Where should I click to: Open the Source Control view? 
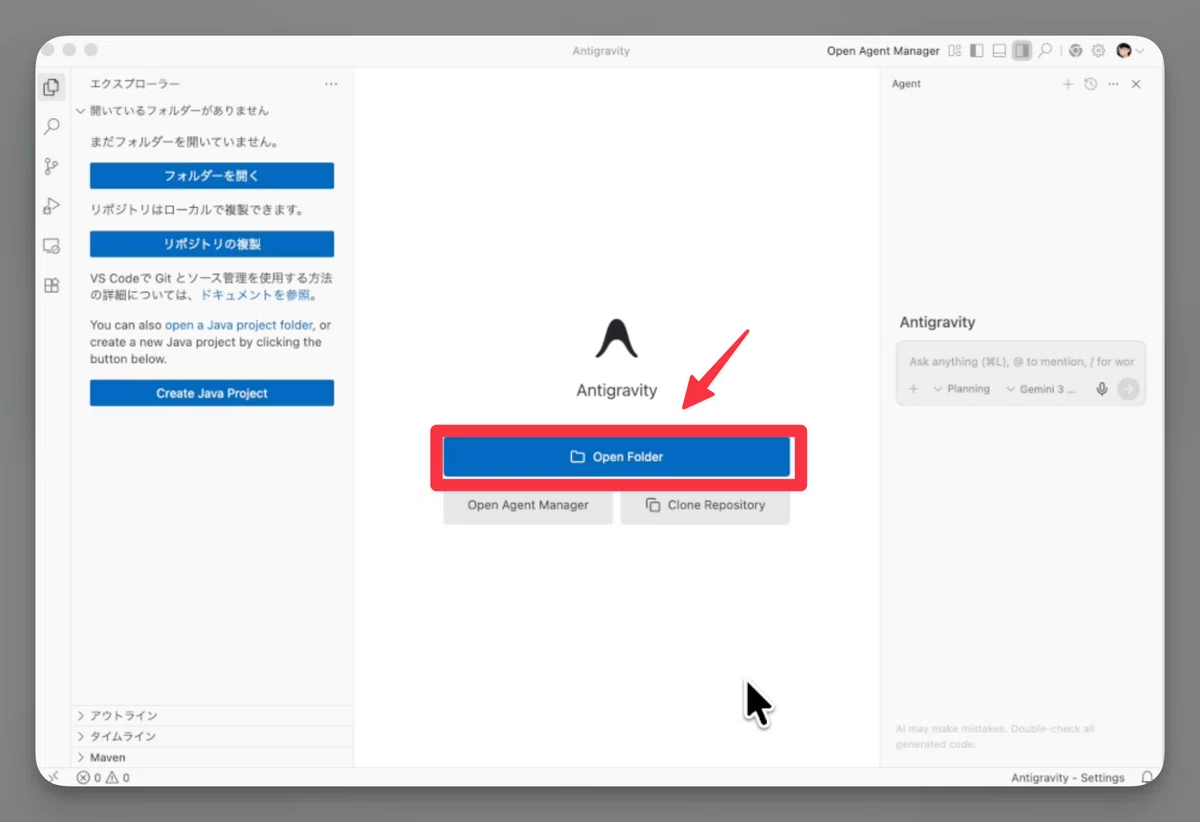point(52,167)
